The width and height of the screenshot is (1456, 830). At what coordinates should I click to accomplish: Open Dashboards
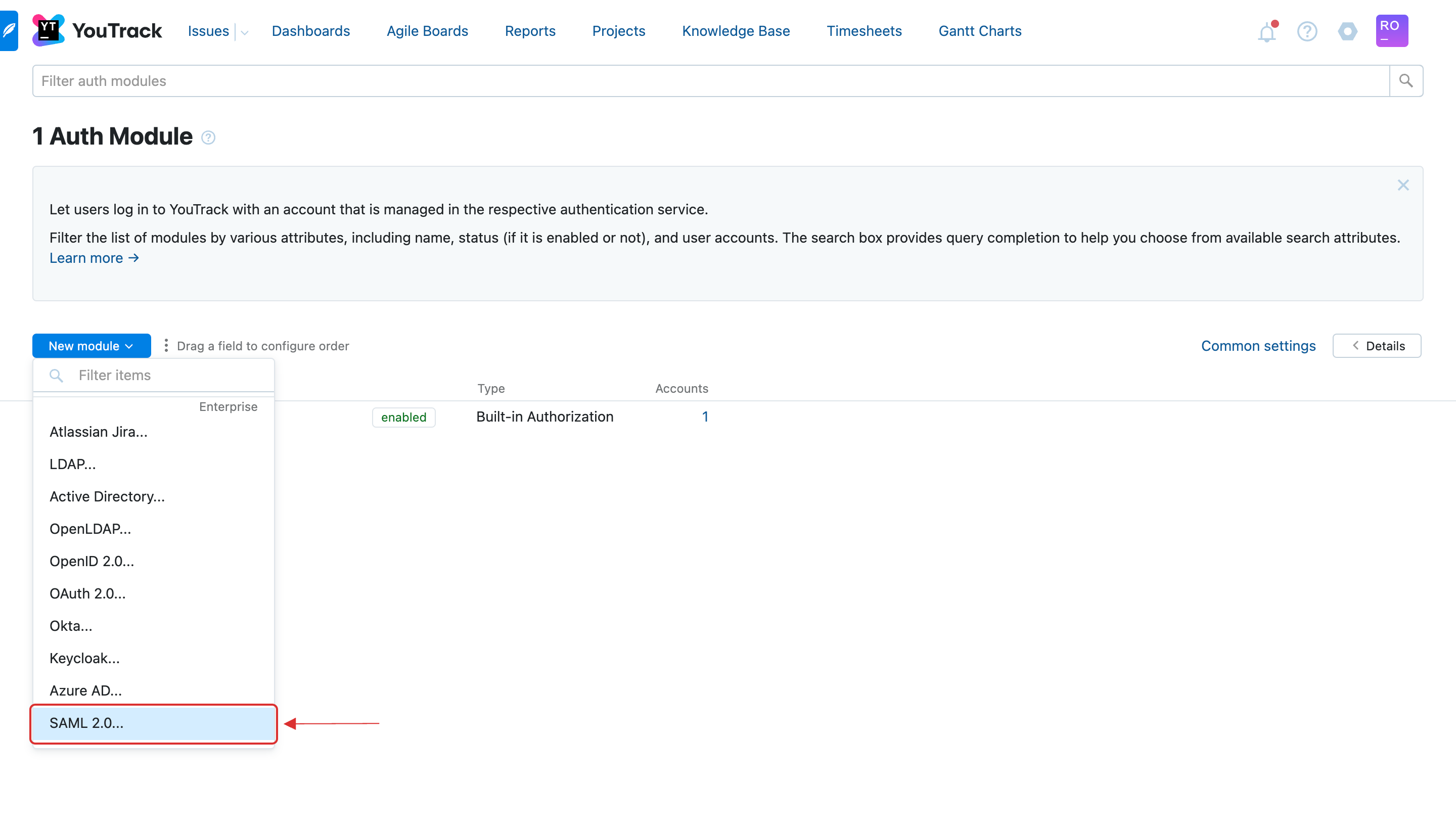click(311, 31)
